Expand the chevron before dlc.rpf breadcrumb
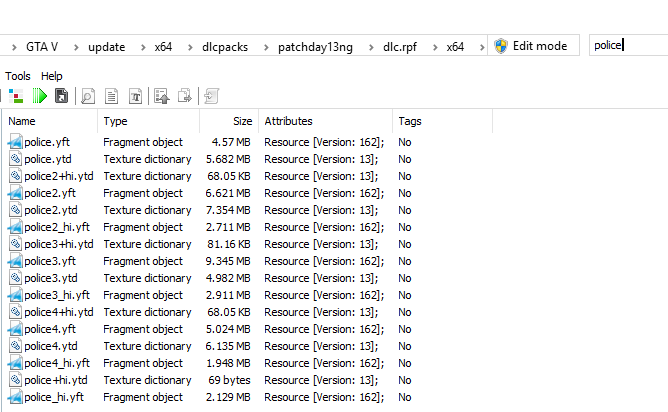The image size is (668, 412). point(371,47)
